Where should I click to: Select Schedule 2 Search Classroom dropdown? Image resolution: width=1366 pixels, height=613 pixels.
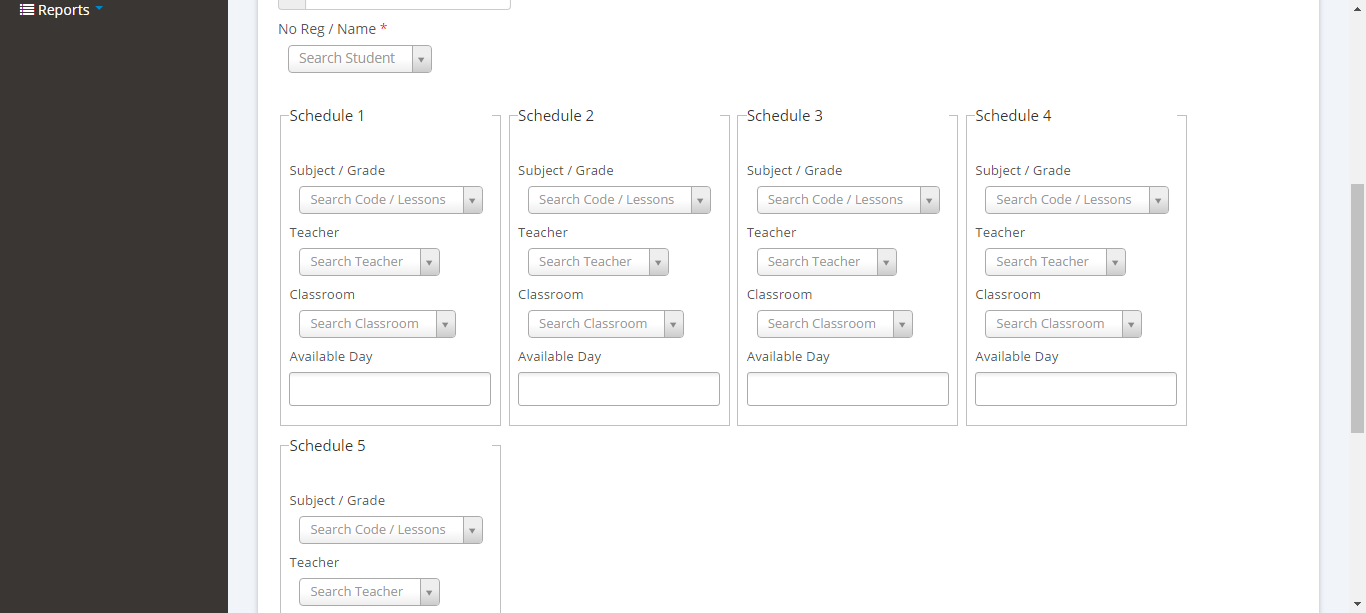tap(605, 324)
